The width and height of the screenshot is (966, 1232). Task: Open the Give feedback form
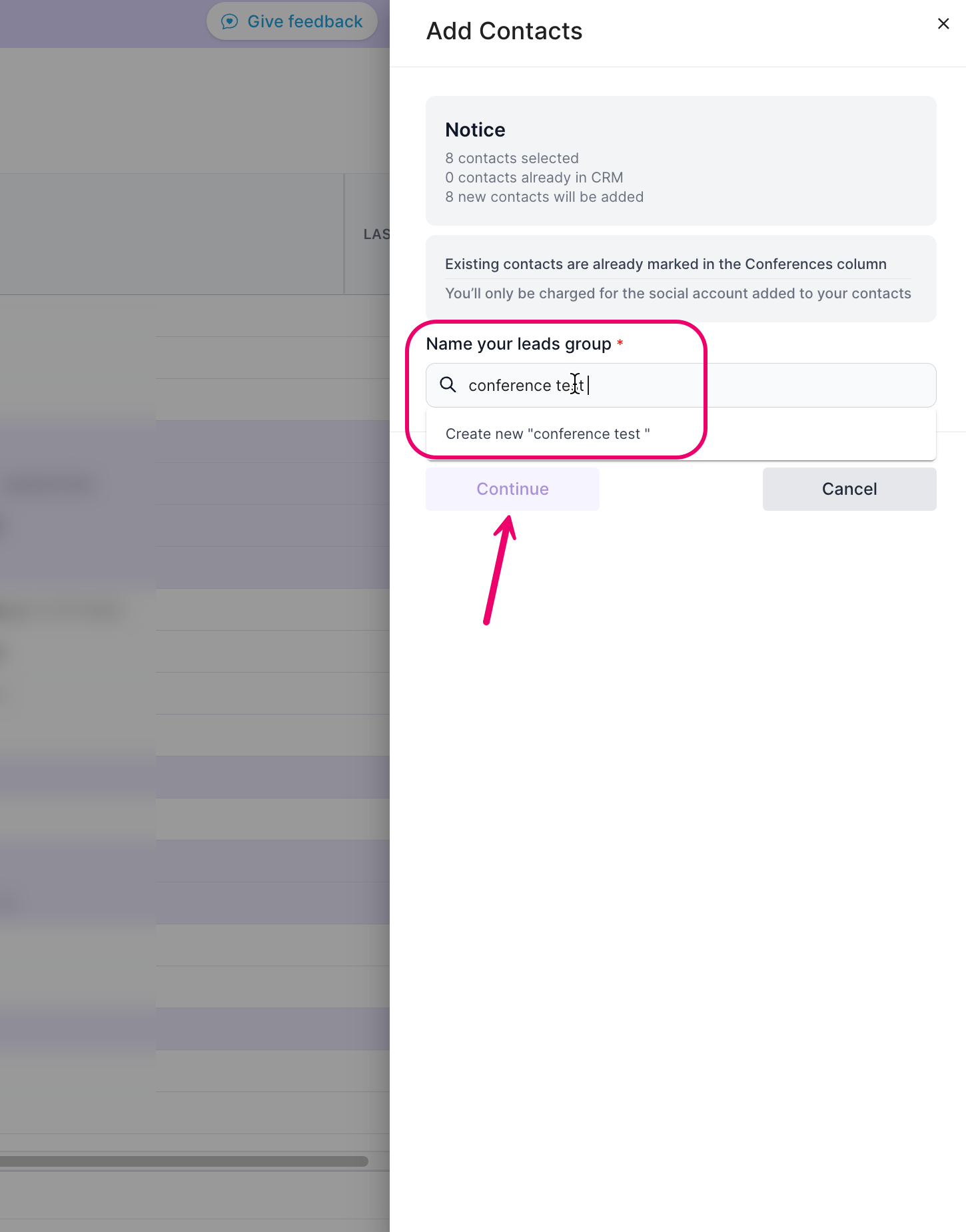tap(292, 22)
